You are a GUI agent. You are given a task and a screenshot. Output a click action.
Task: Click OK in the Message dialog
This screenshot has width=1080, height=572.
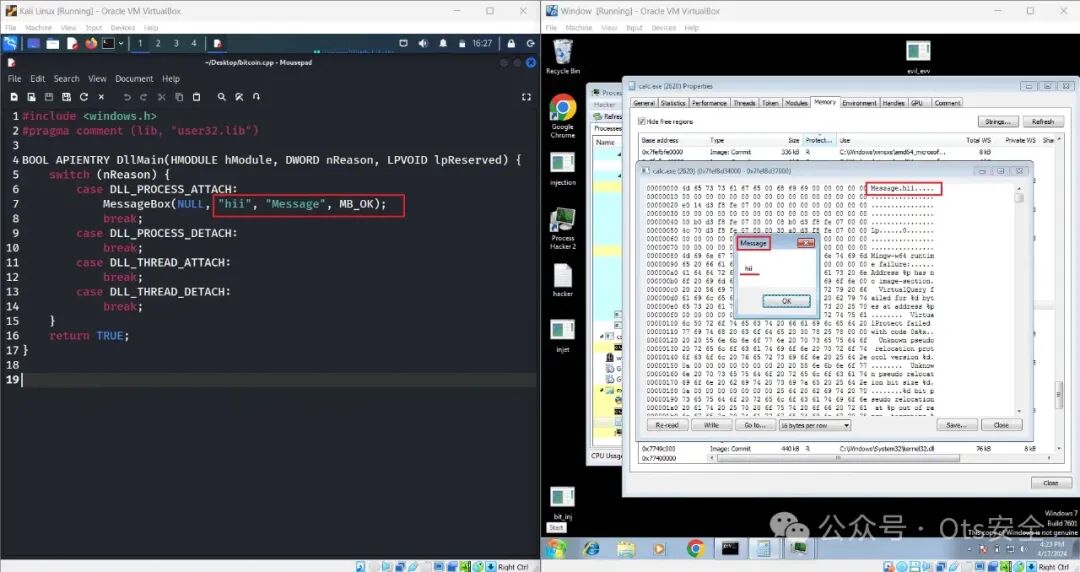point(786,301)
